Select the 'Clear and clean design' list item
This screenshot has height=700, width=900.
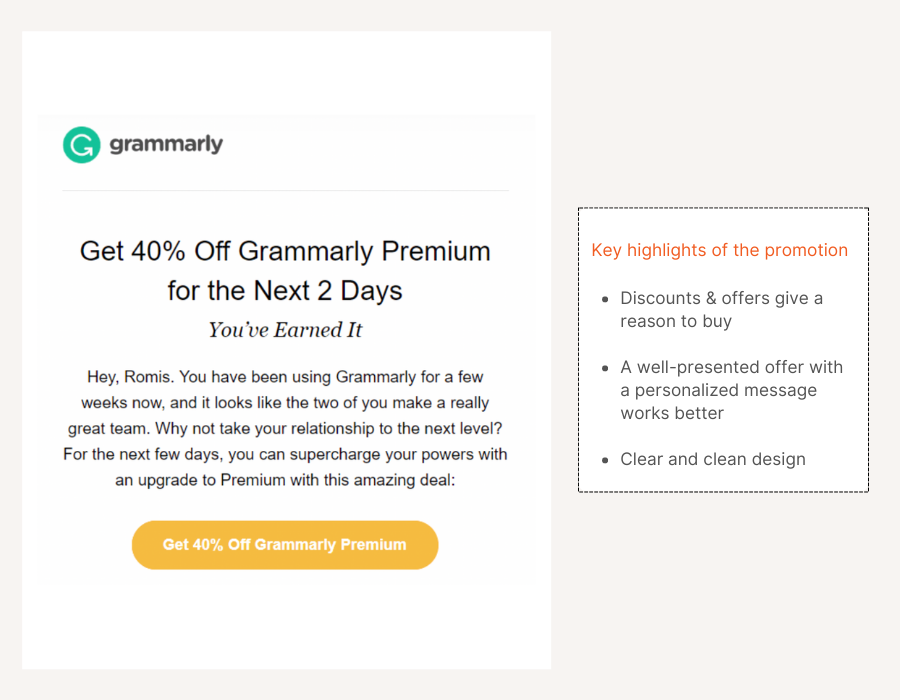(x=713, y=460)
